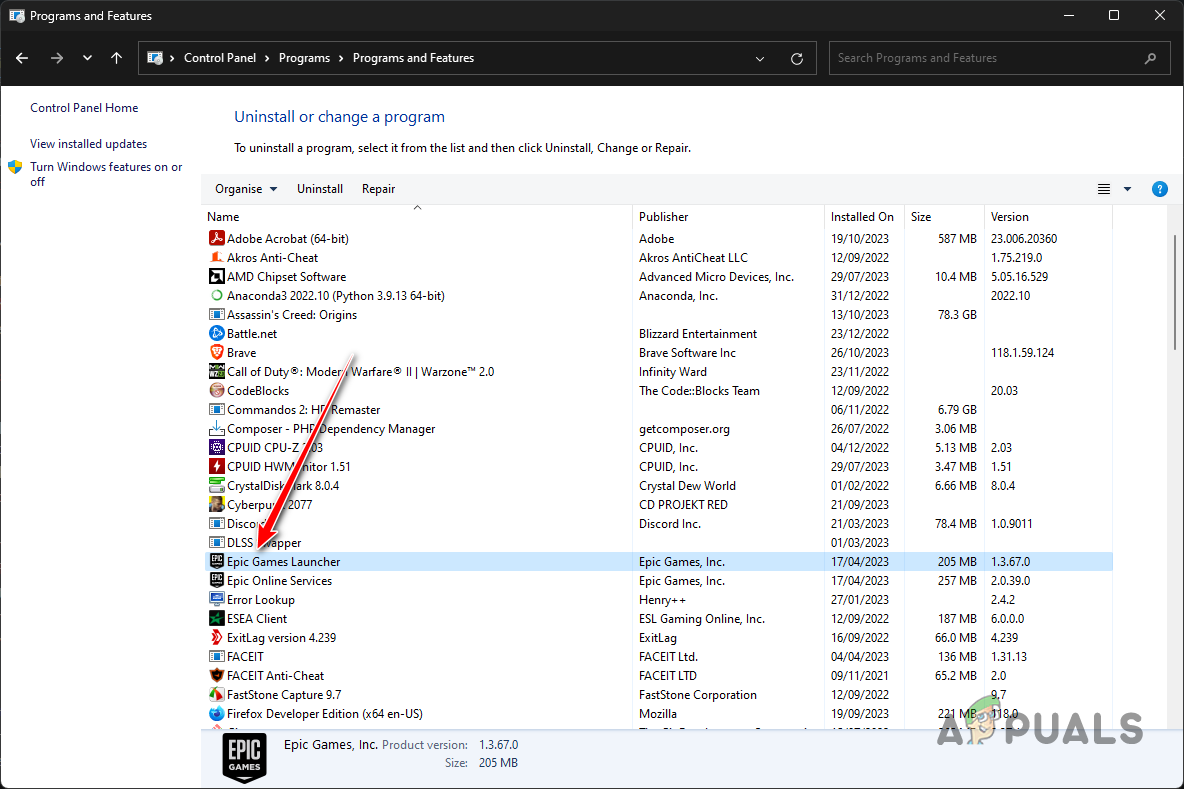This screenshot has width=1184, height=789.
Task: Click Blizzard Entertainment publisher cell
Action: (x=698, y=333)
